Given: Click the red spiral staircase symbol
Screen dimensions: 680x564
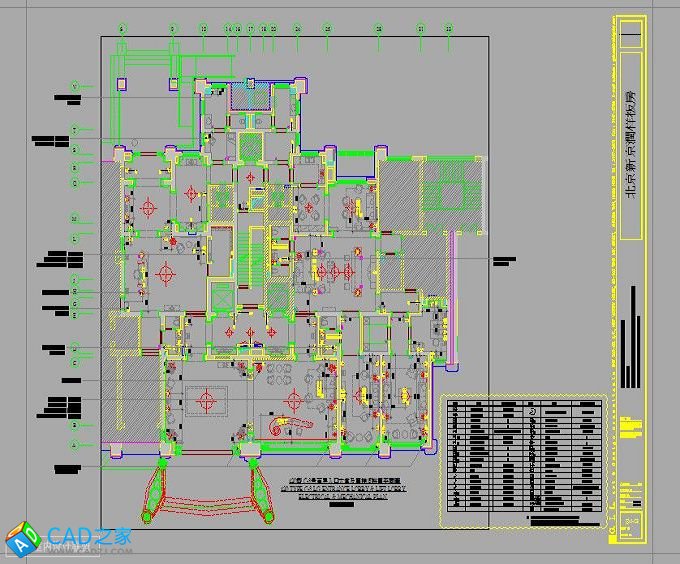Looking at the screenshot, I should point(290,426).
